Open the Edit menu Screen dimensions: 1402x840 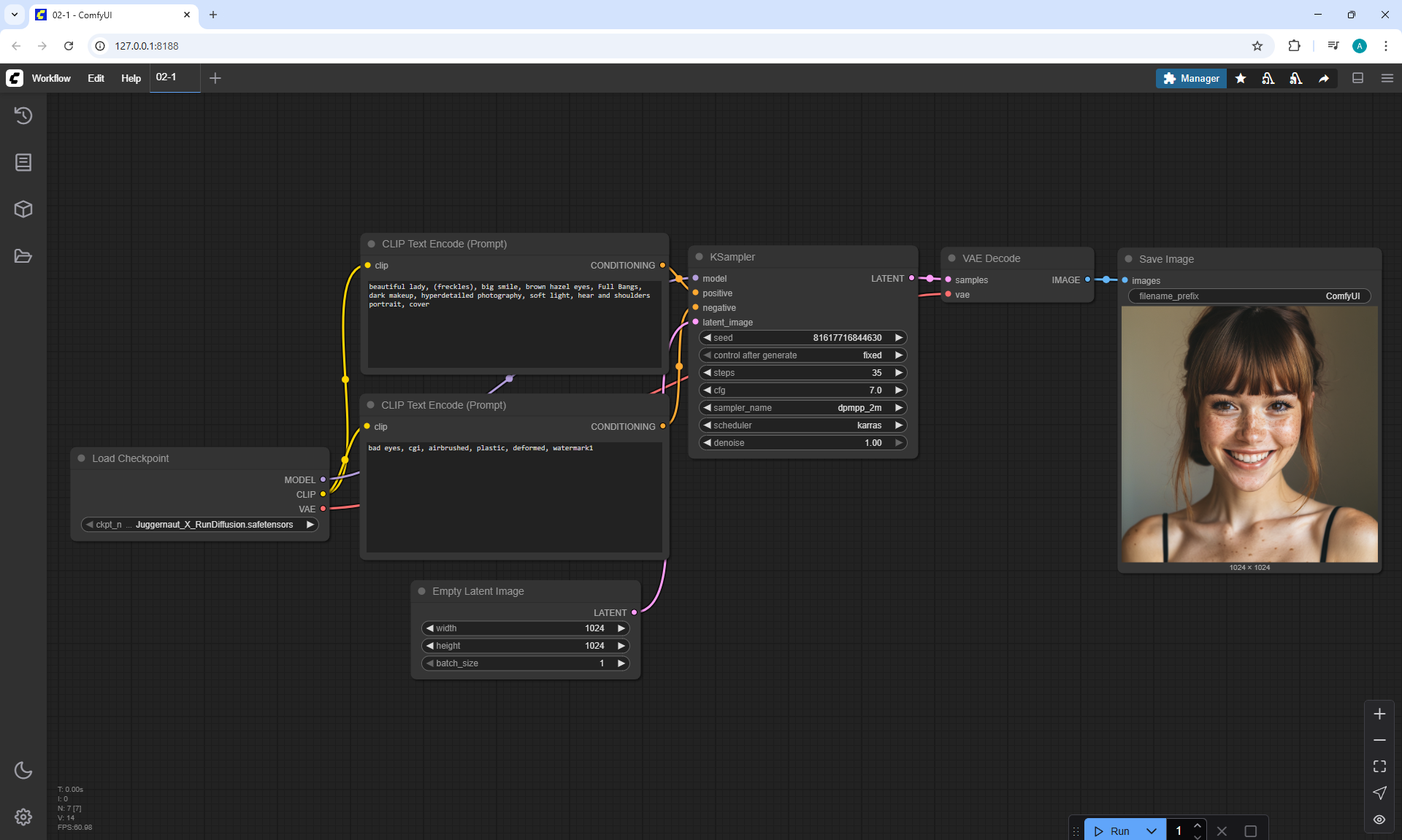click(x=96, y=78)
